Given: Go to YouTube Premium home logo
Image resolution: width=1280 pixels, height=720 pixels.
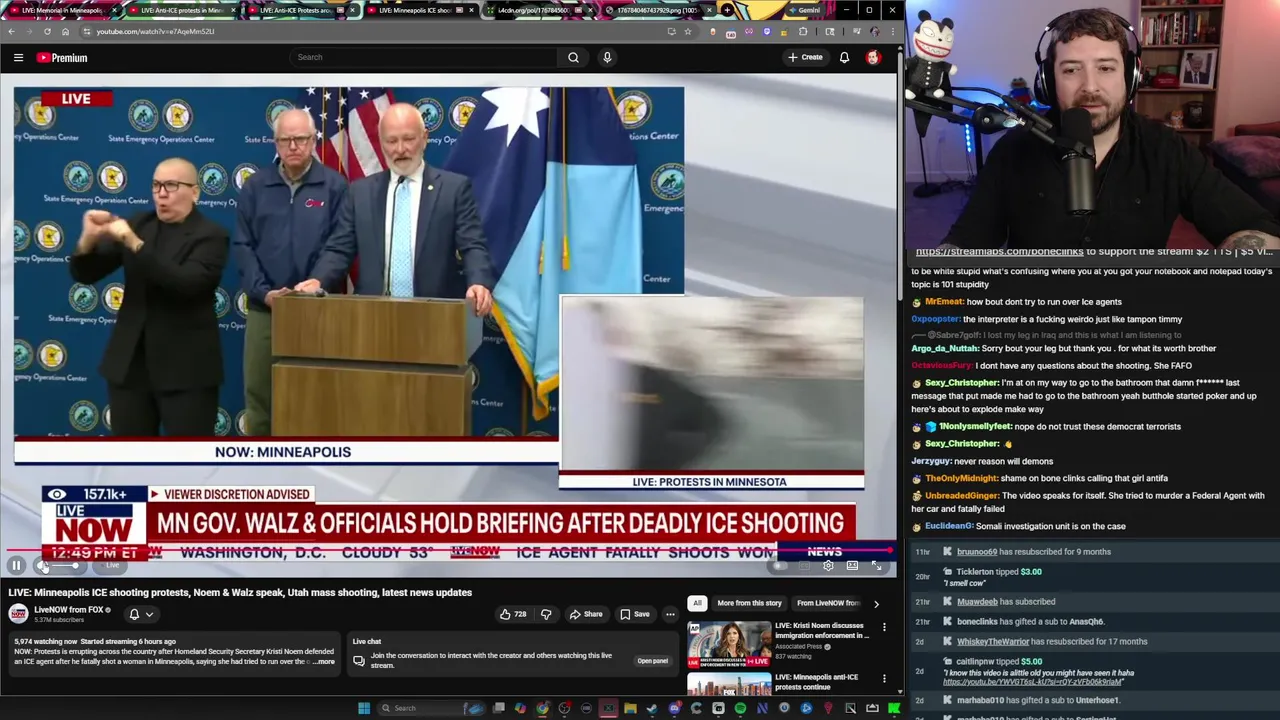Looking at the screenshot, I should point(62,58).
